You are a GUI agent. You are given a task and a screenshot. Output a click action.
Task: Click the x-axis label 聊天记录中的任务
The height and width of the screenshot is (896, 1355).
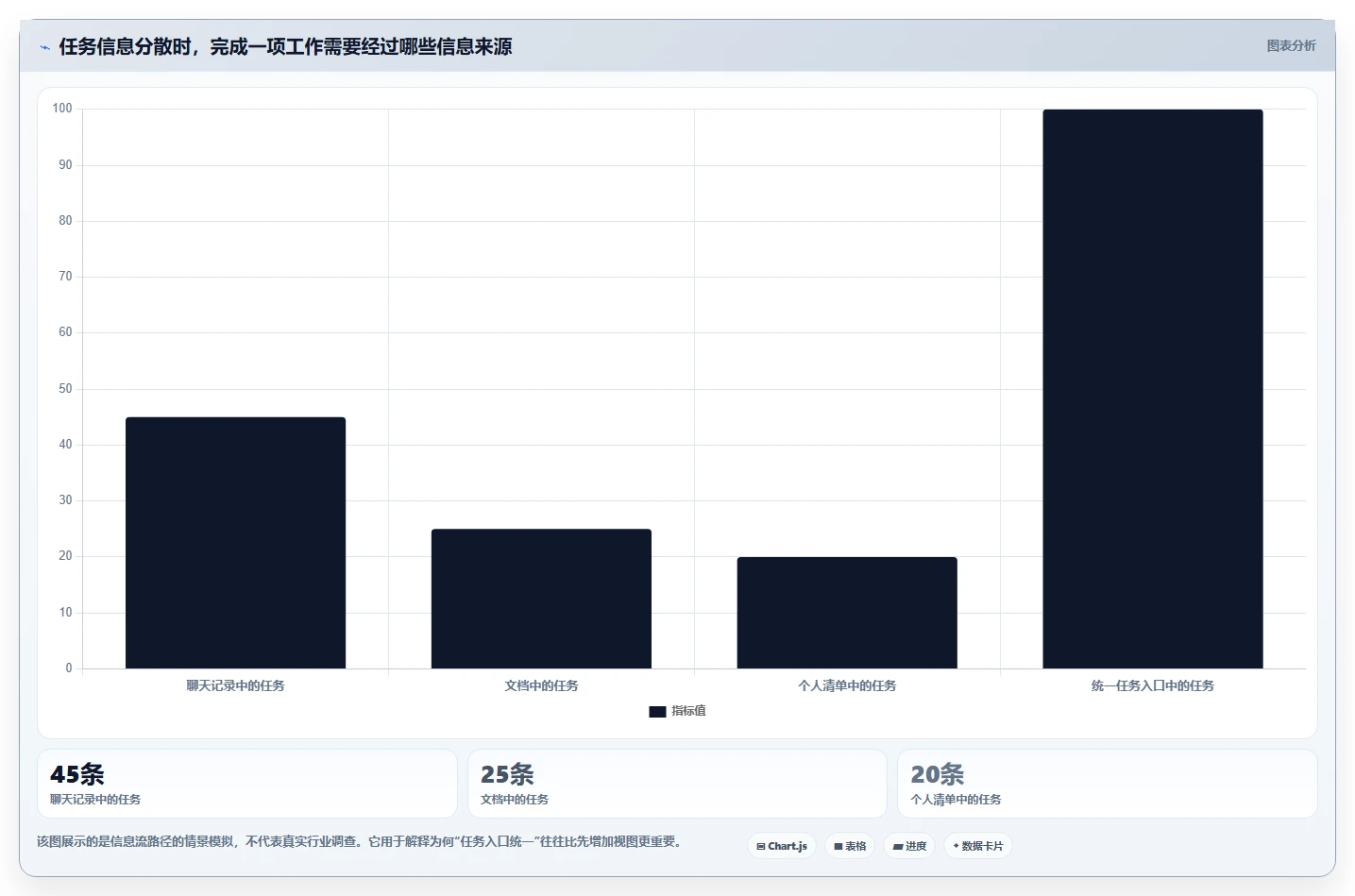235,685
